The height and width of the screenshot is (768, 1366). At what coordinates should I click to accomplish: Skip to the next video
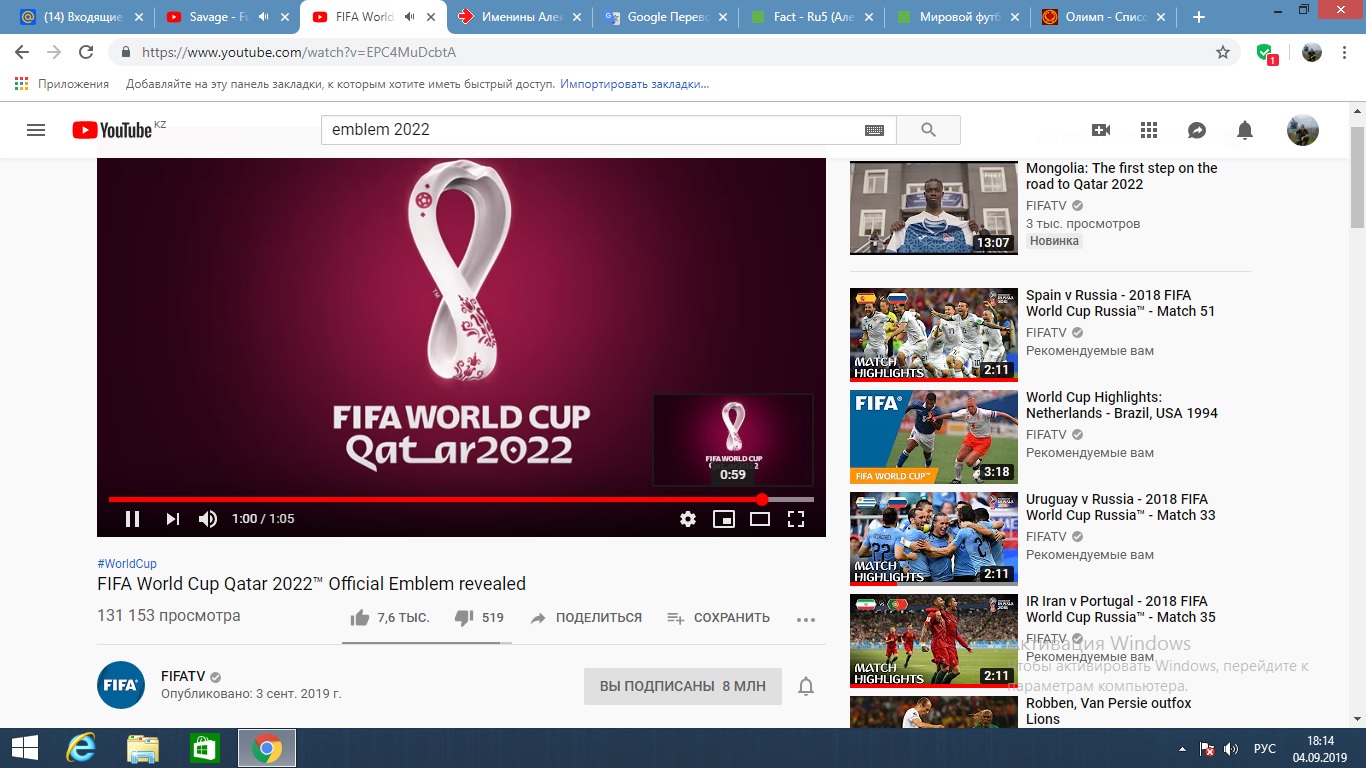coord(172,519)
